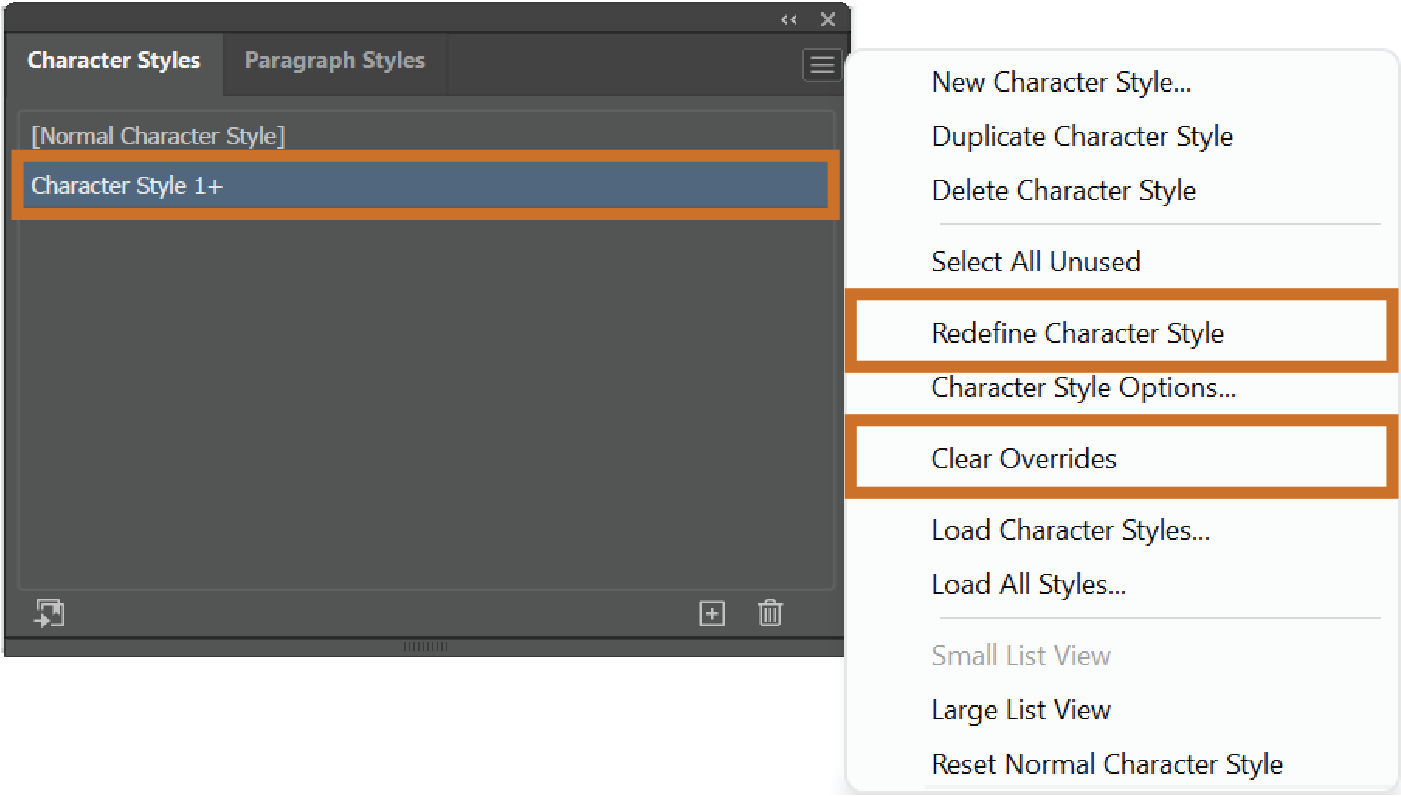Delete the selected style using the trash icon
The height and width of the screenshot is (796, 1401).
(769, 613)
